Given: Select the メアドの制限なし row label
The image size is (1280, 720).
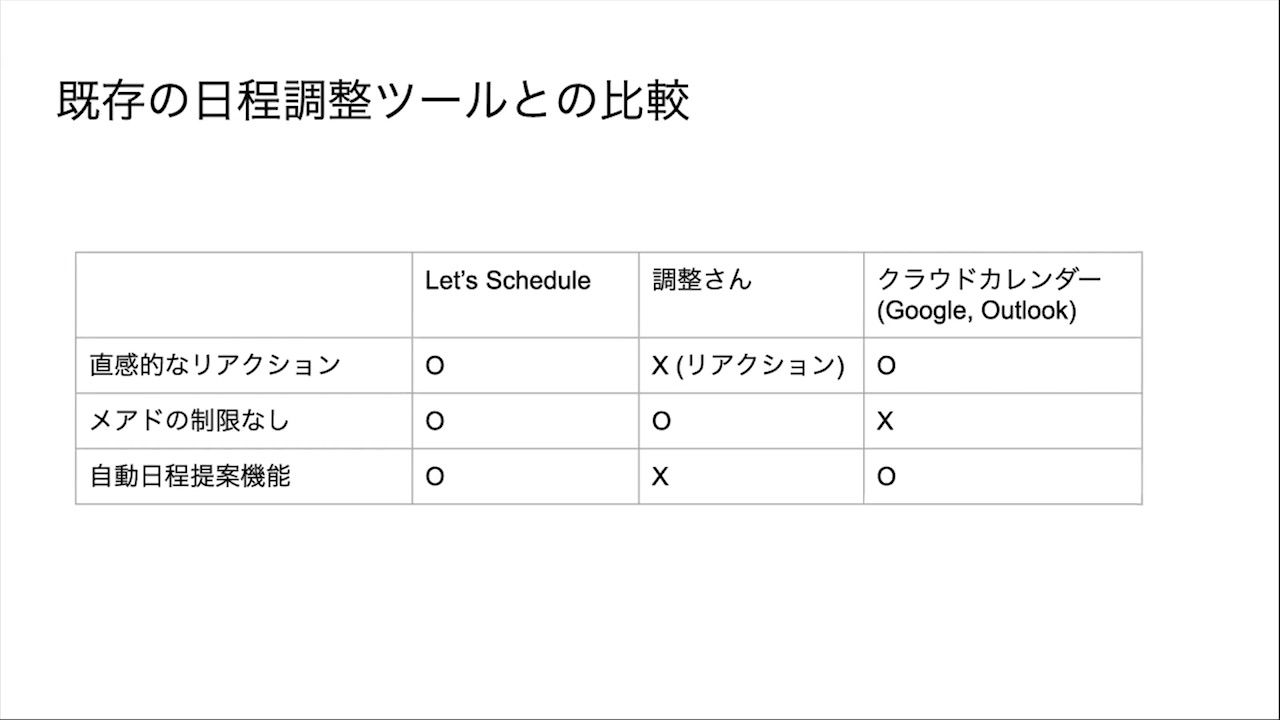Looking at the screenshot, I should click(189, 421).
